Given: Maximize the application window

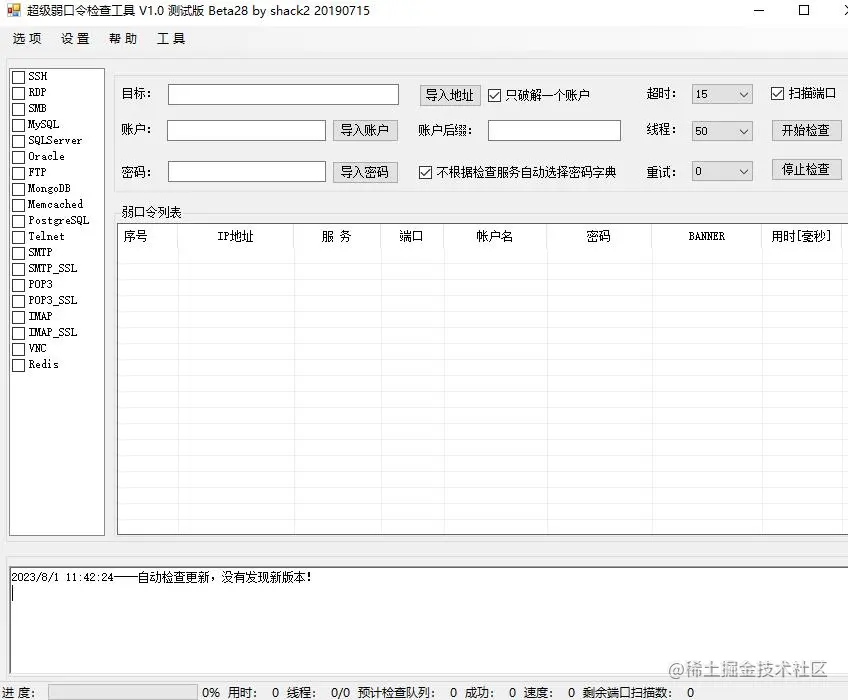Looking at the screenshot, I should (x=804, y=10).
